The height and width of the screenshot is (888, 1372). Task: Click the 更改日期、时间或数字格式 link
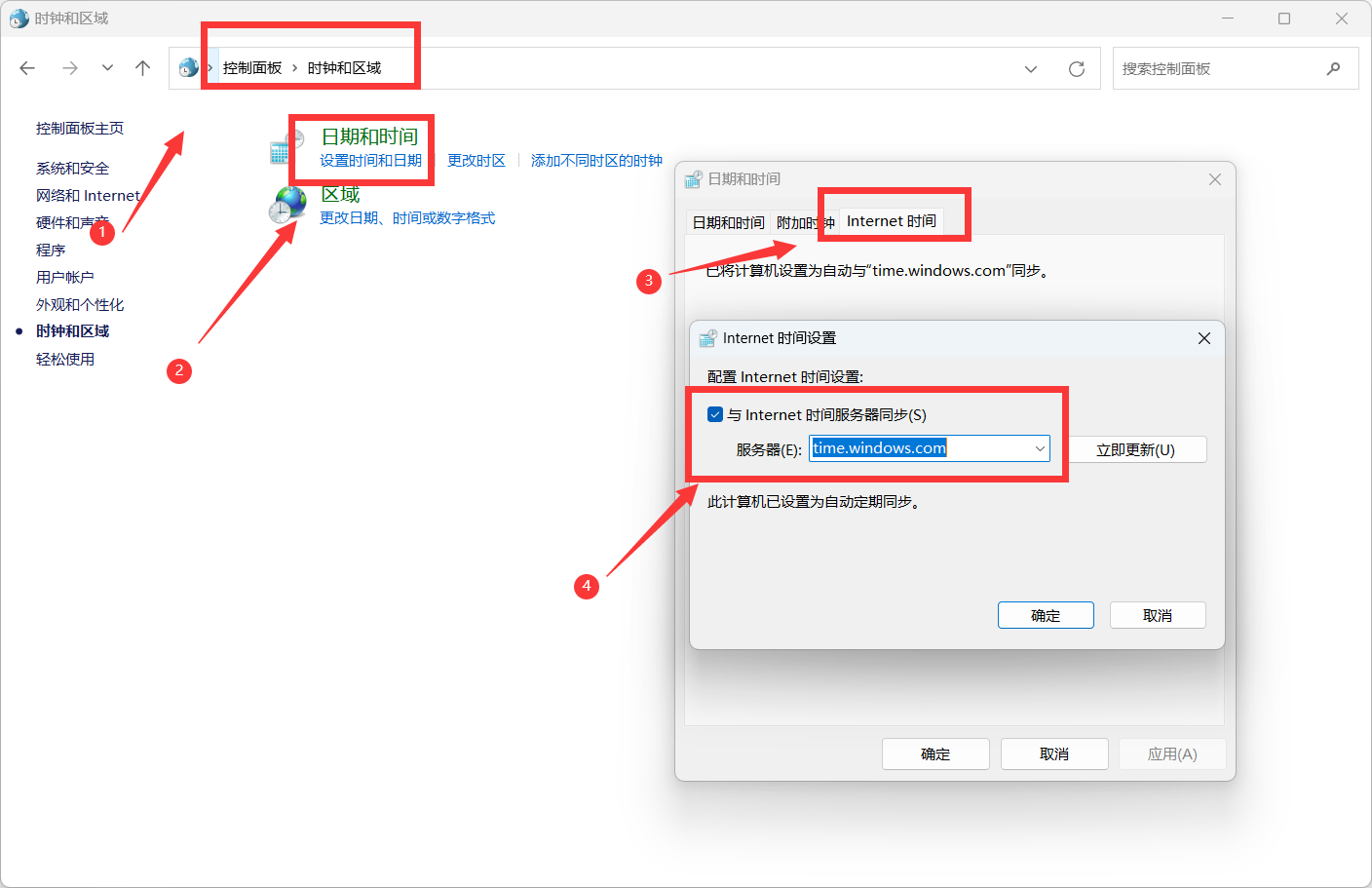(x=407, y=218)
